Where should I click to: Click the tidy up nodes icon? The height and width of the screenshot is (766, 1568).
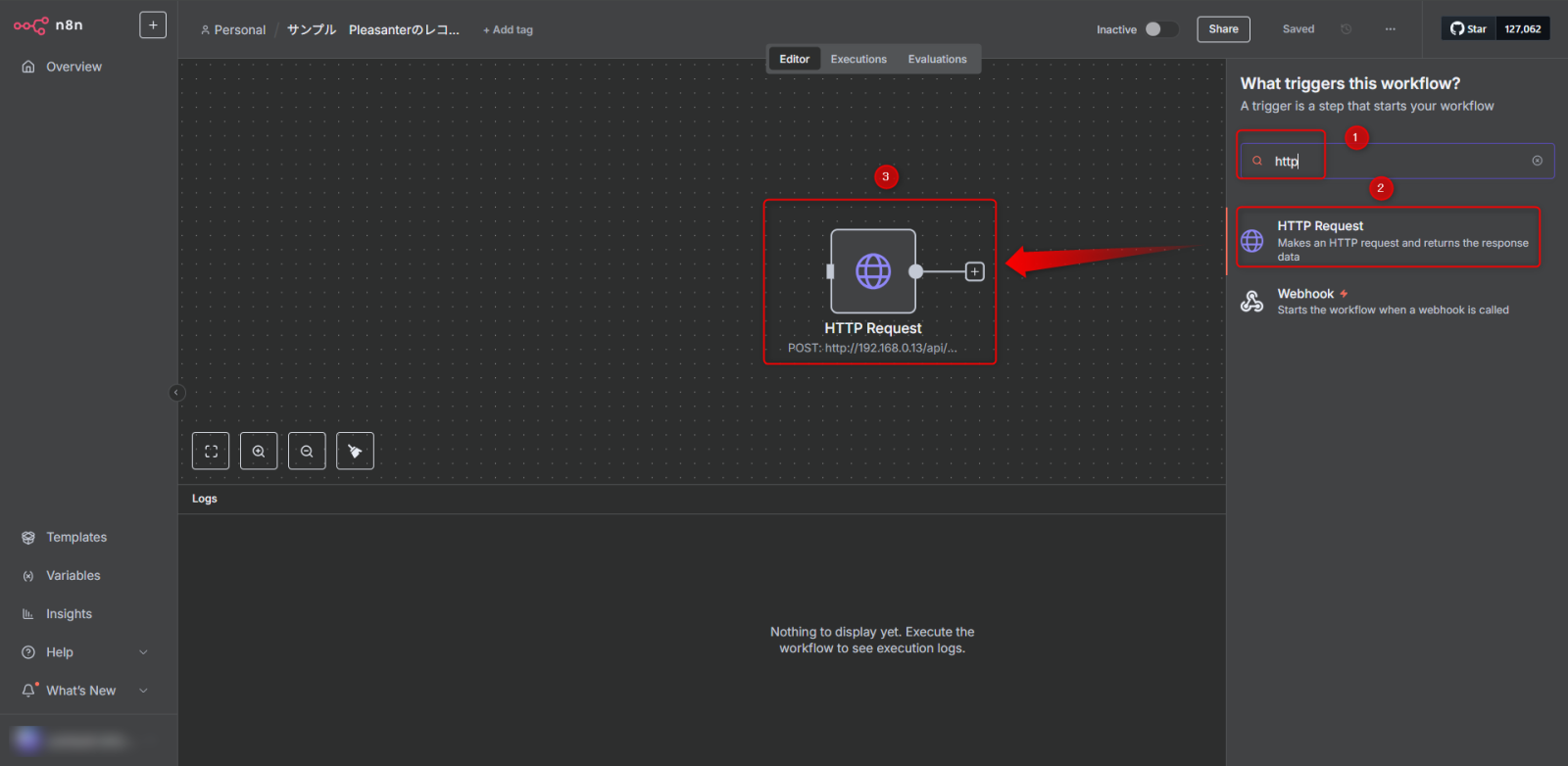tap(355, 452)
